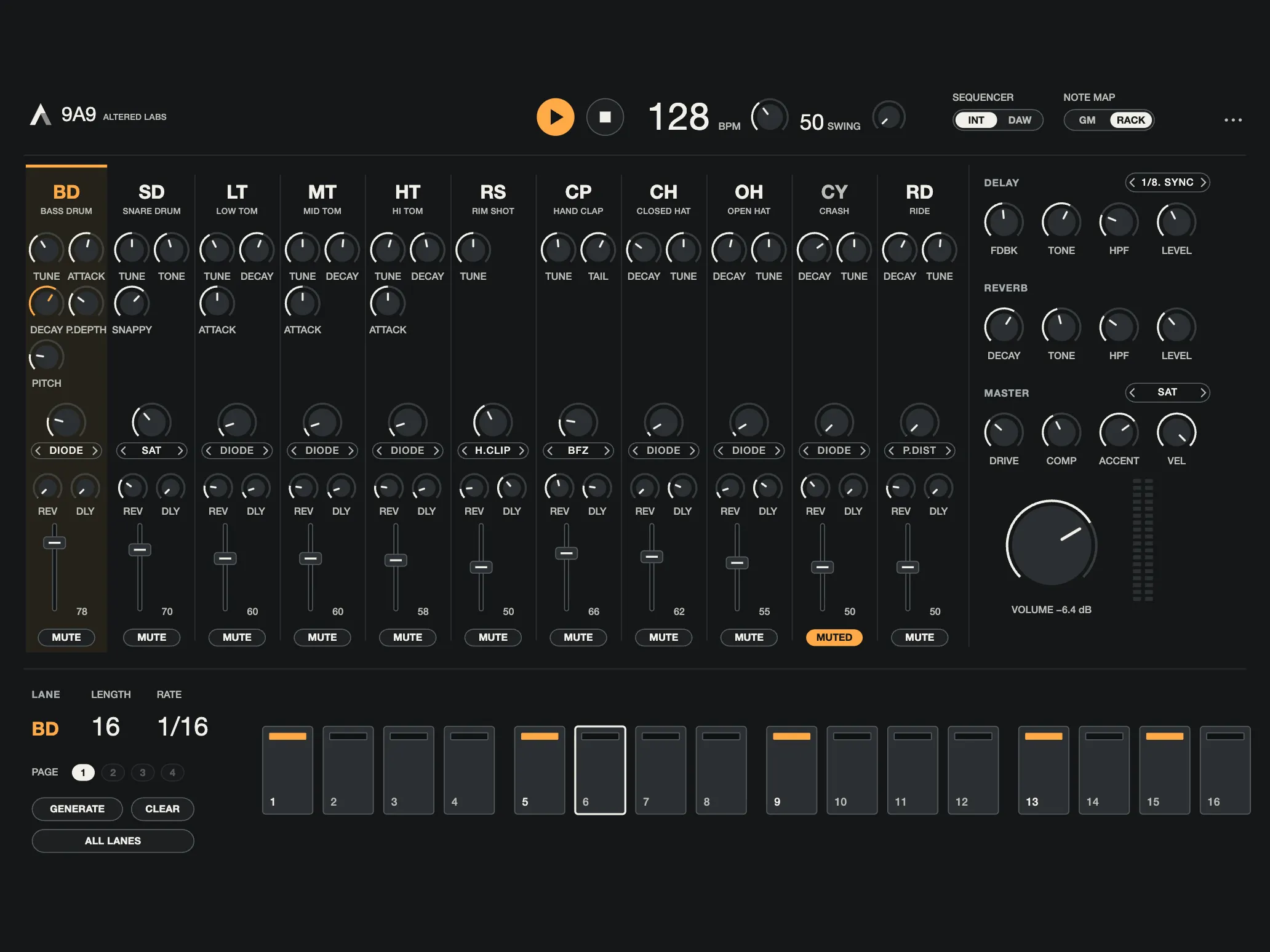Open the three-dot options menu
1270x952 pixels.
click(x=1232, y=120)
